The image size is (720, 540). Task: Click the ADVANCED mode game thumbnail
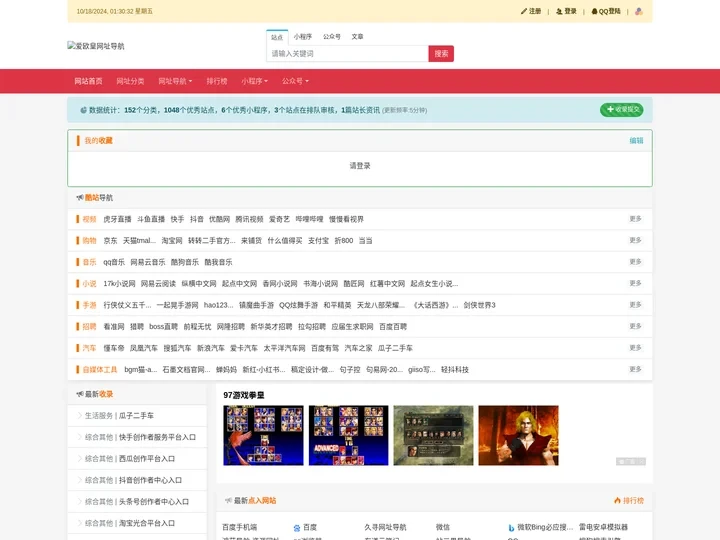[348, 435]
